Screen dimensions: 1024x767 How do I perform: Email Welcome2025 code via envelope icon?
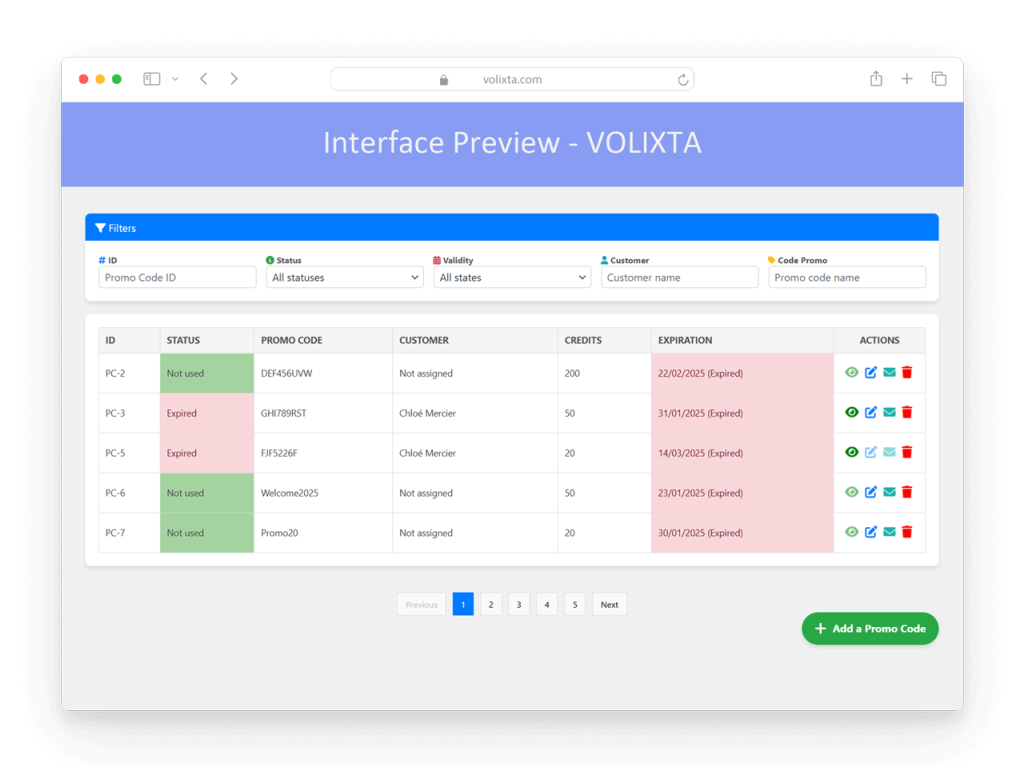(889, 492)
